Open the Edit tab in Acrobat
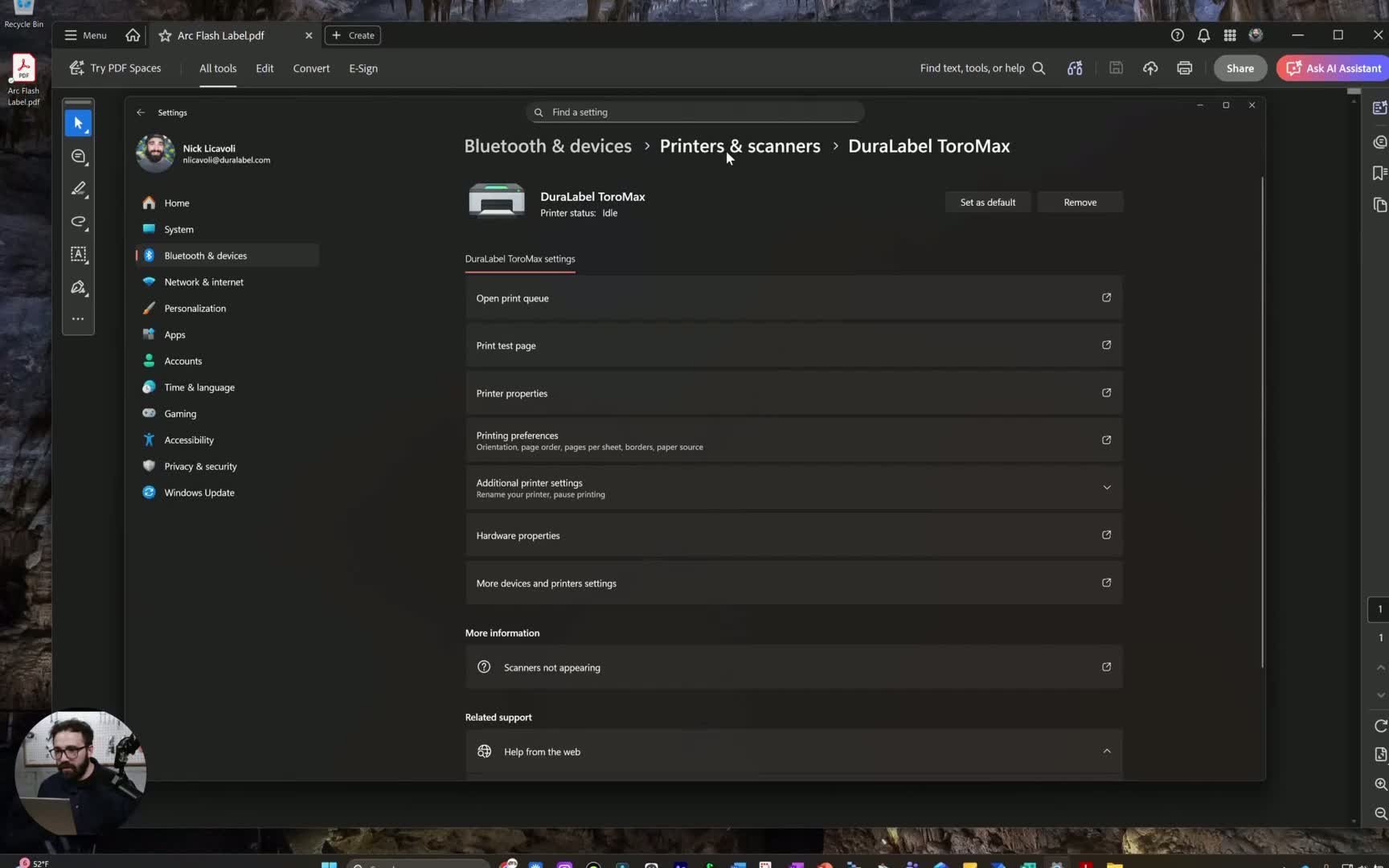 tap(264, 68)
